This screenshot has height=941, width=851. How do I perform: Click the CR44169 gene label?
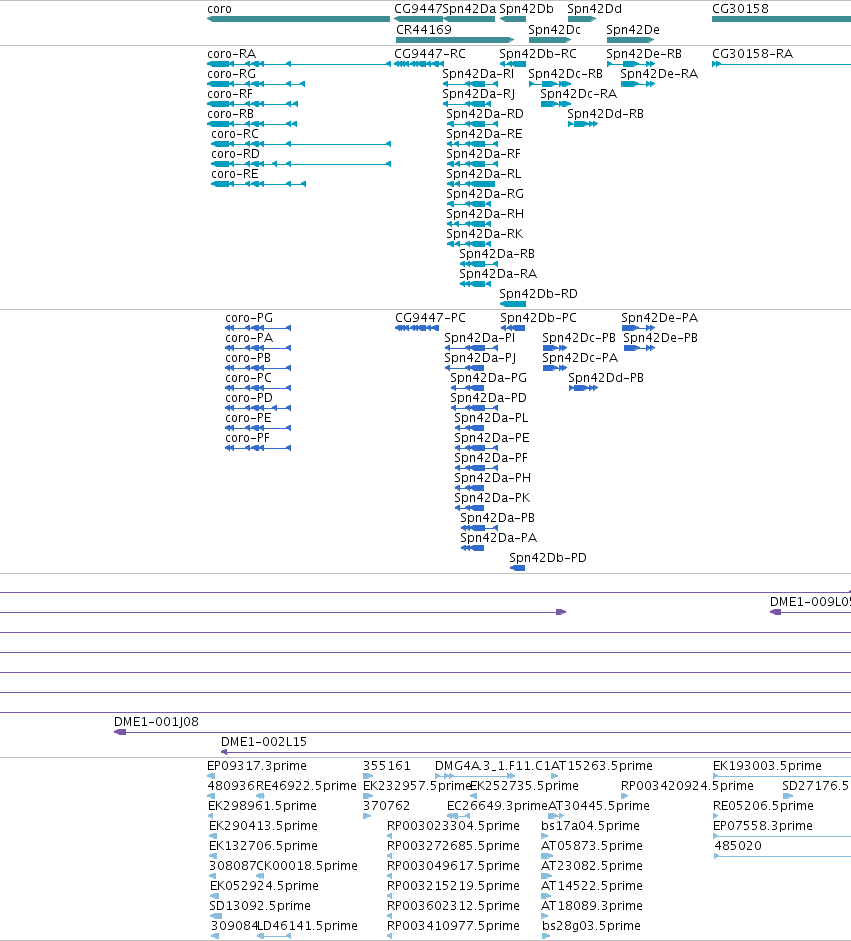click(x=424, y=29)
